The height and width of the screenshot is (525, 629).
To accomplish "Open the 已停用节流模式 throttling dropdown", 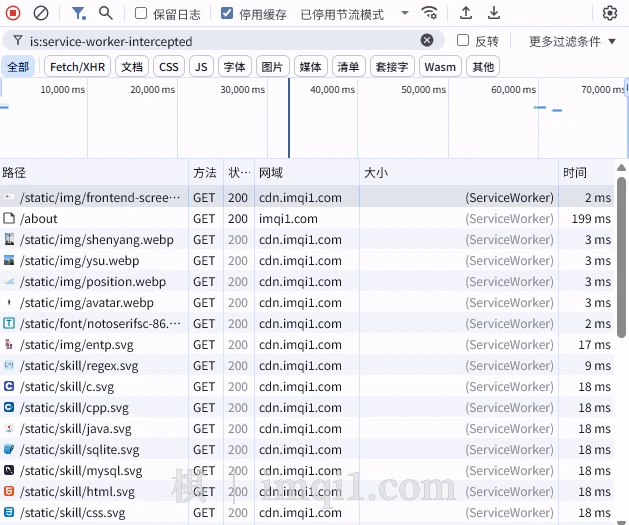I will 355,14.
